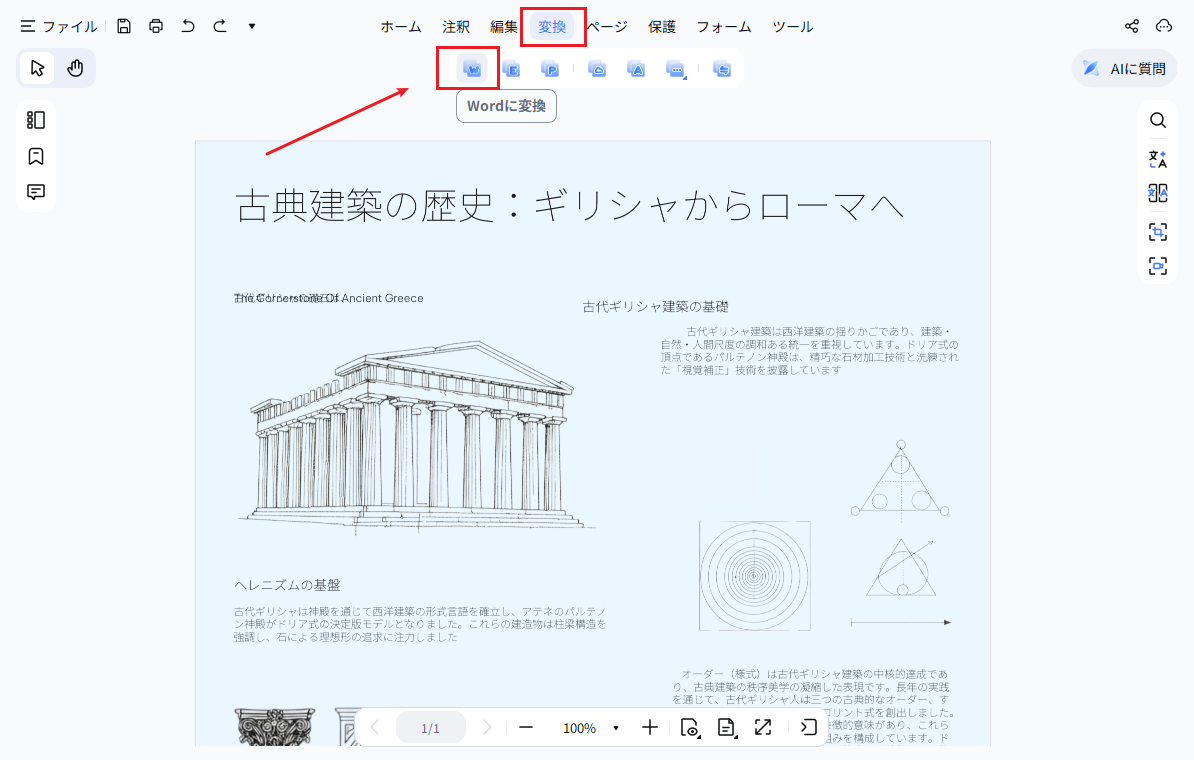
Task: Switch to the フォーム tab
Action: pos(723,27)
